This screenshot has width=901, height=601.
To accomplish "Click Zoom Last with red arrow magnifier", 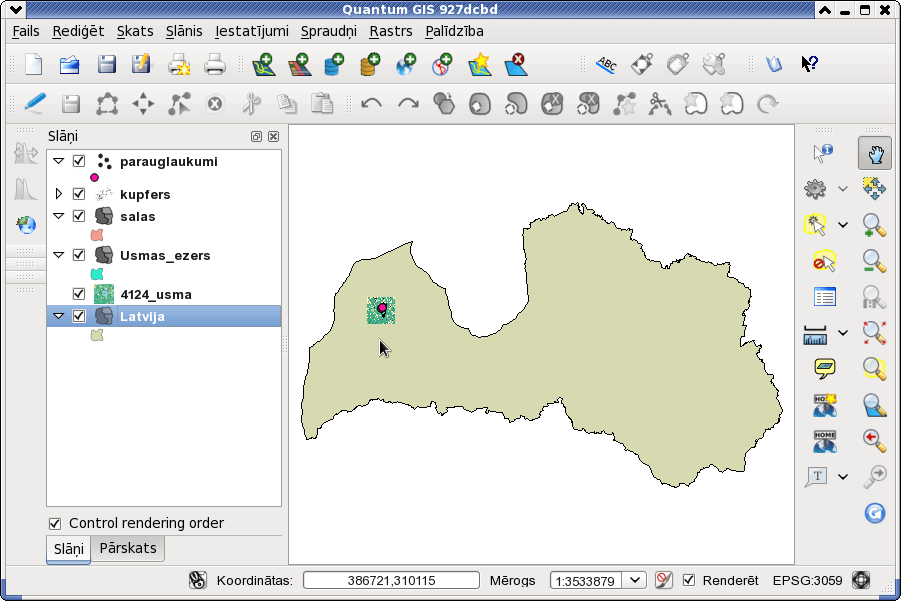I will click(875, 441).
